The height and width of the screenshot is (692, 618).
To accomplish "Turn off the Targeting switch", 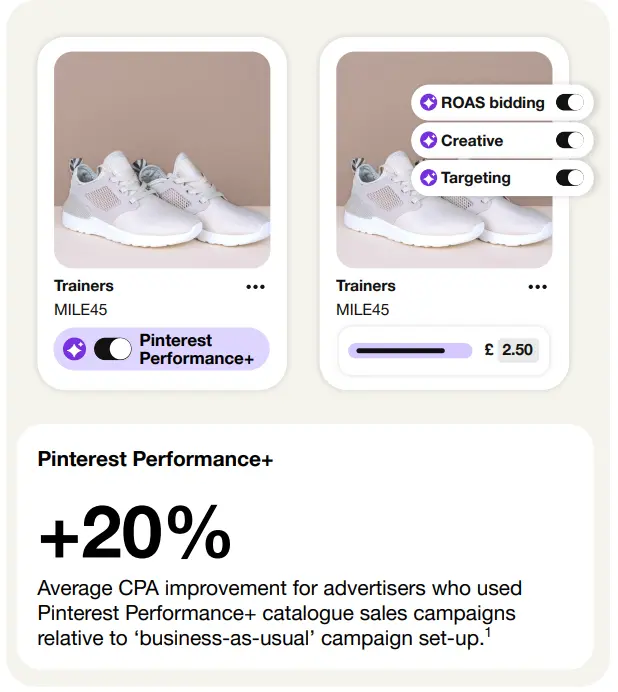I will coord(569,178).
